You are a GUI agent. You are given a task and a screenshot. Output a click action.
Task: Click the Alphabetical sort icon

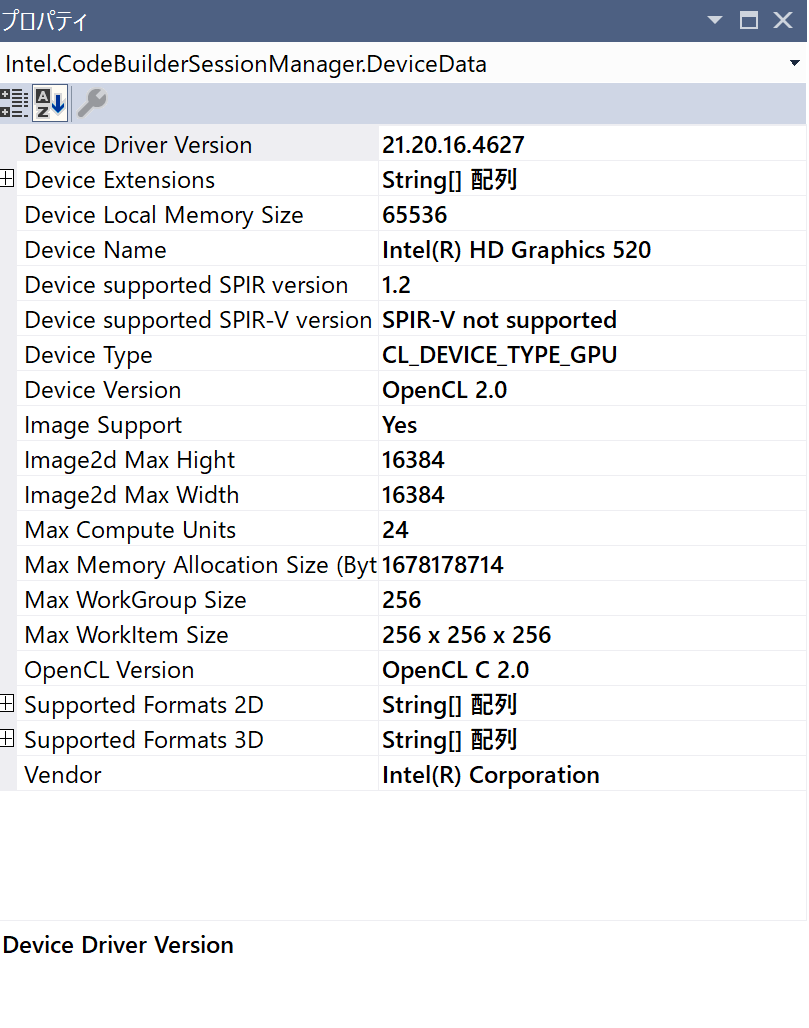pos(48,103)
